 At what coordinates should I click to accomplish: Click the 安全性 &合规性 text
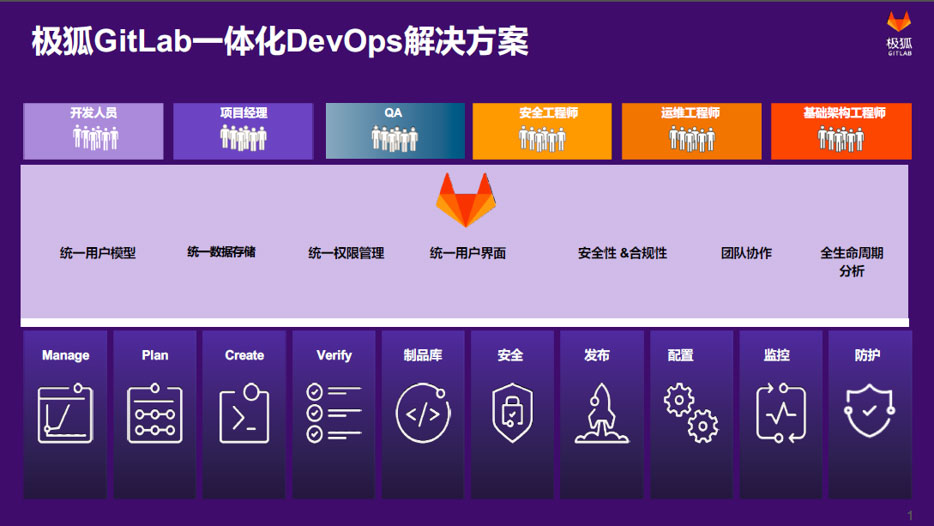point(622,253)
